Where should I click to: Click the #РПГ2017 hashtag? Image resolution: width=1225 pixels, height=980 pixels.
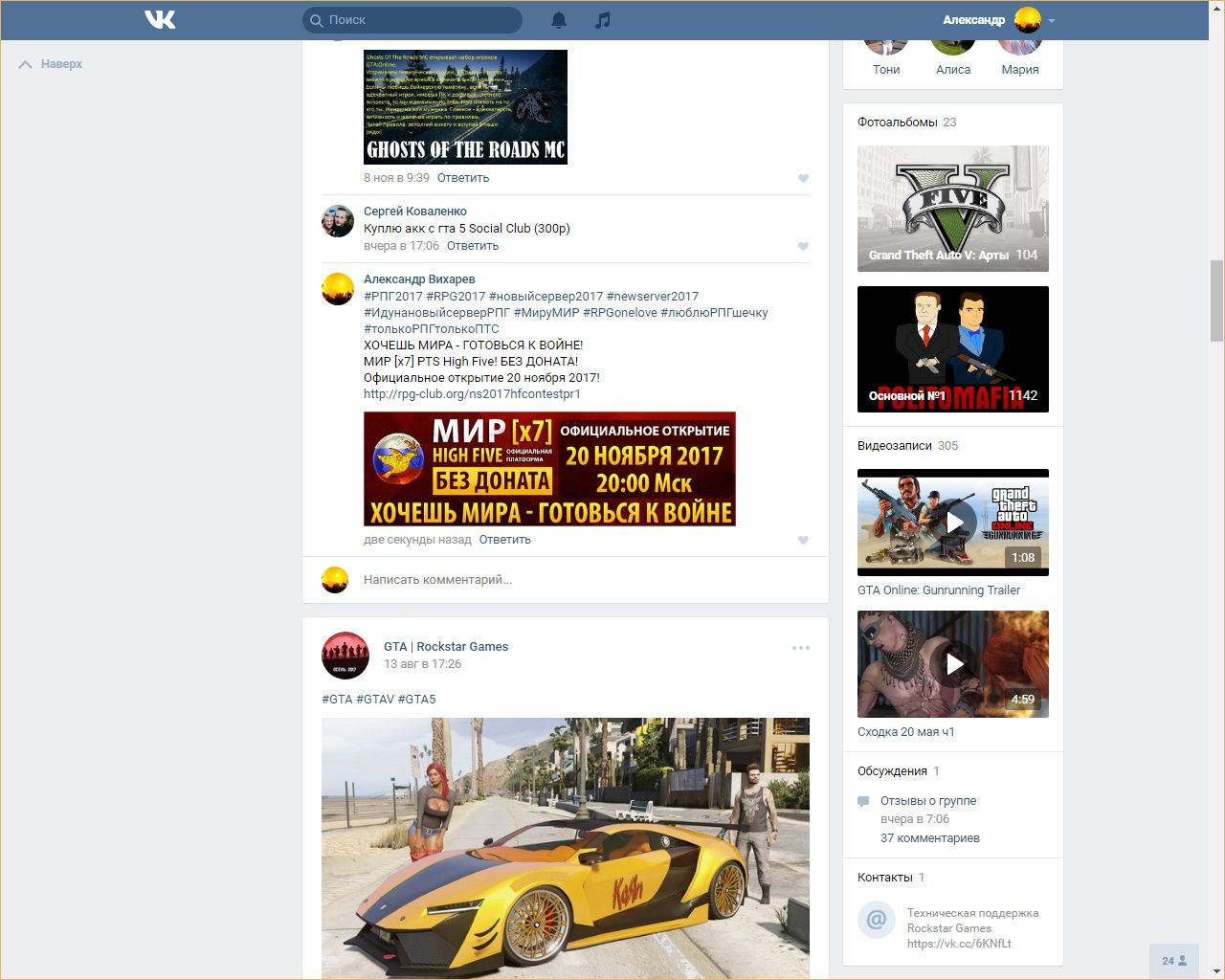pos(392,297)
